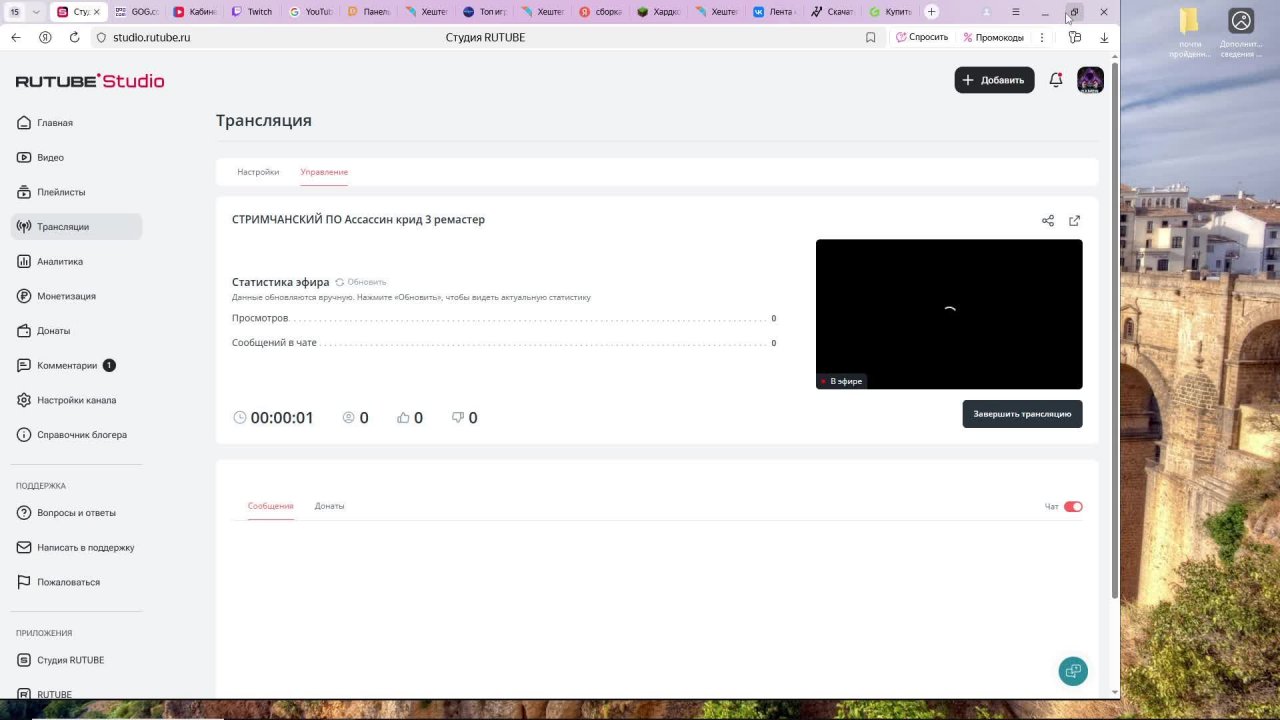The height and width of the screenshot is (720, 1280).
Task: Open the browser downloads icon
Action: pyautogui.click(x=1104, y=37)
